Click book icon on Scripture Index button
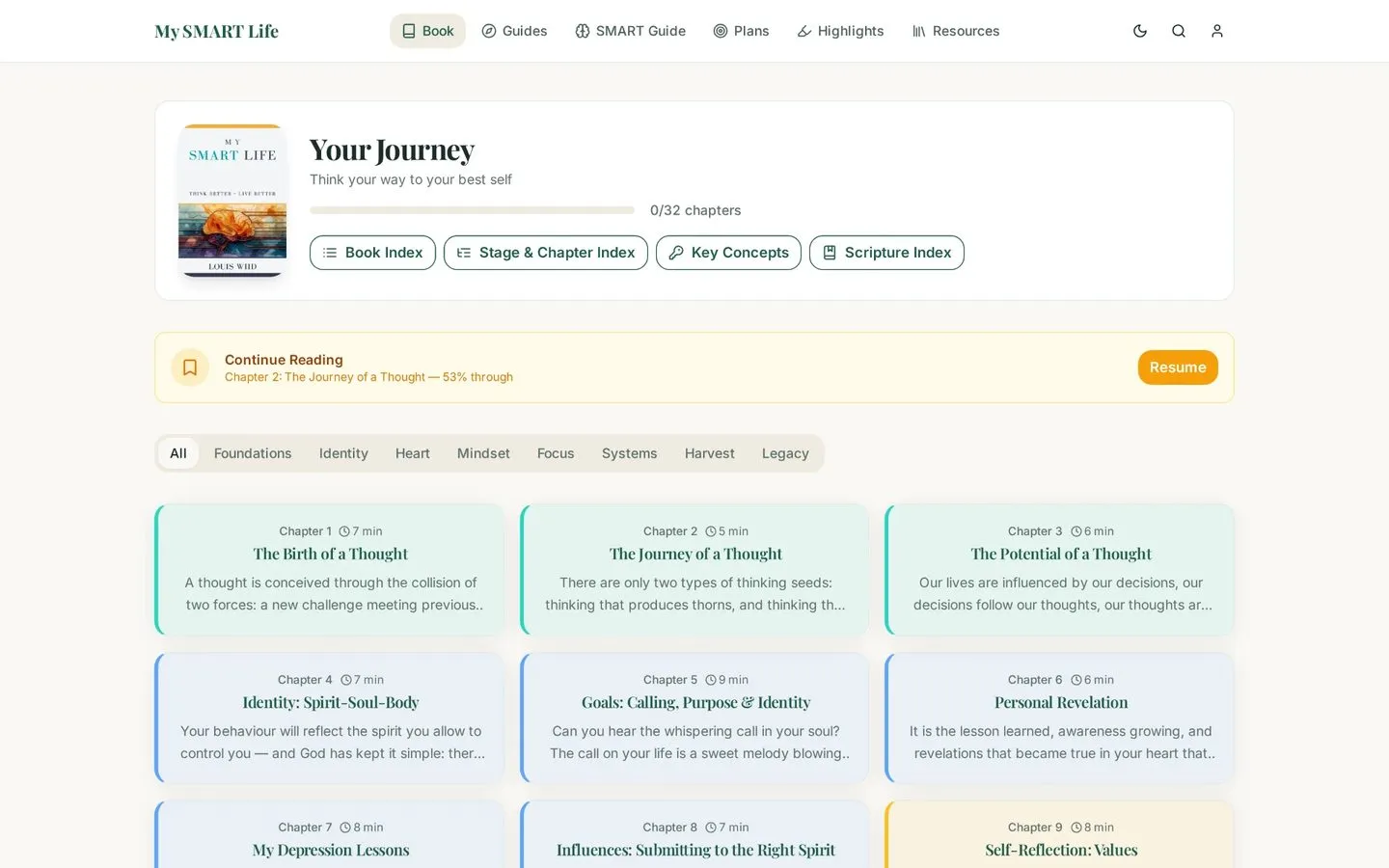 click(x=830, y=253)
